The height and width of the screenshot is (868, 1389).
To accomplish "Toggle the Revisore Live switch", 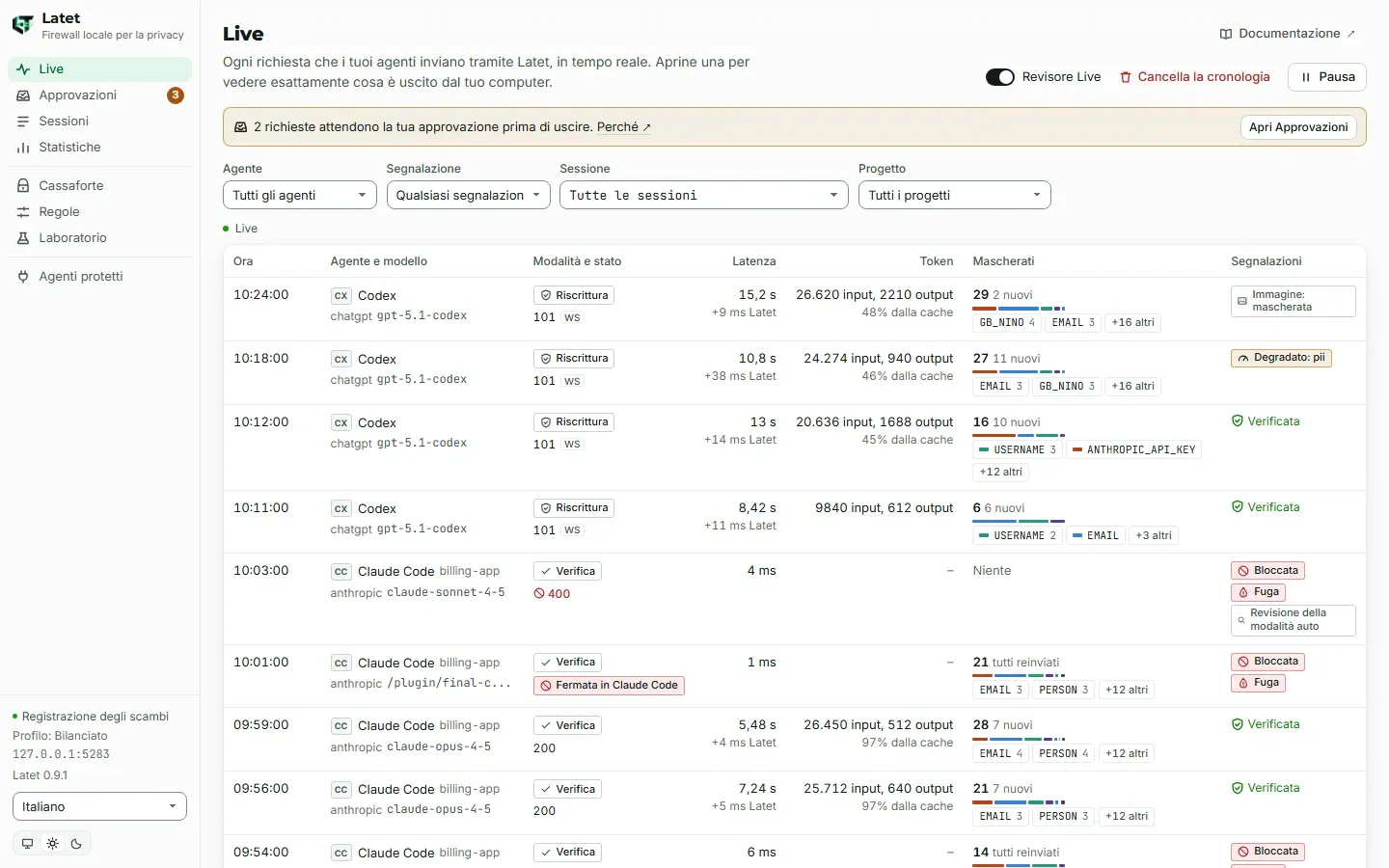I will coord(1000,77).
